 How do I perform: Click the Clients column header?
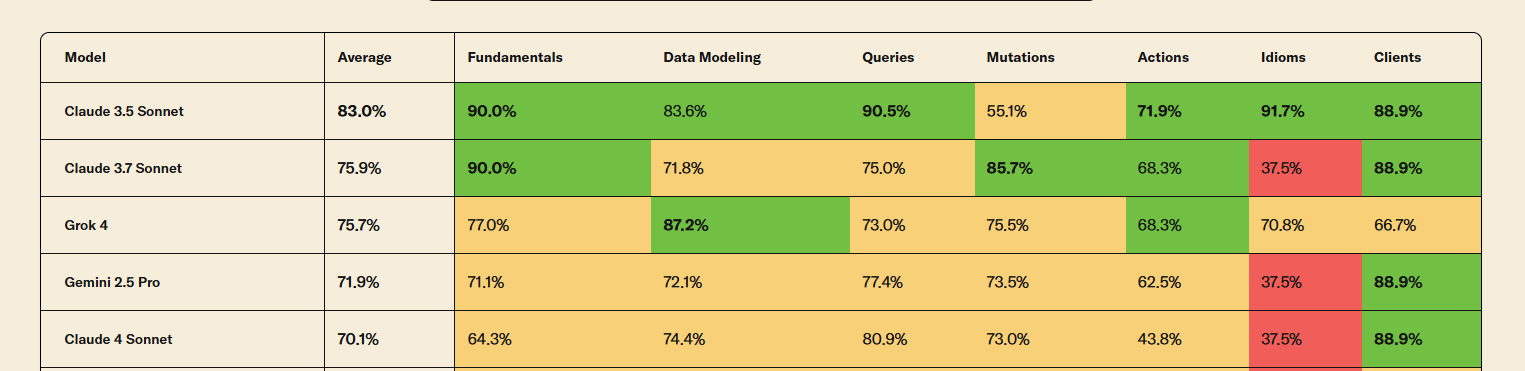point(1397,57)
